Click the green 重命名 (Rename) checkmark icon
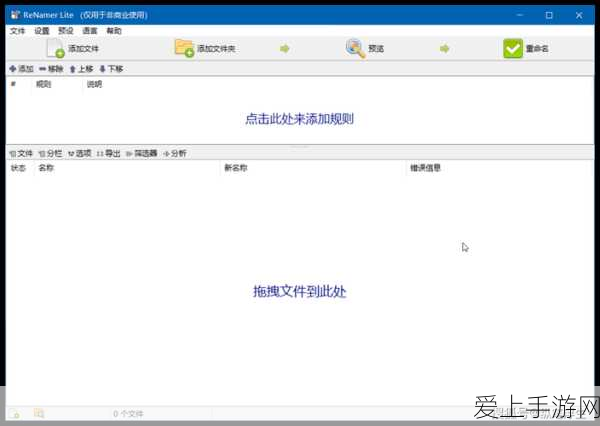 point(513,49)
